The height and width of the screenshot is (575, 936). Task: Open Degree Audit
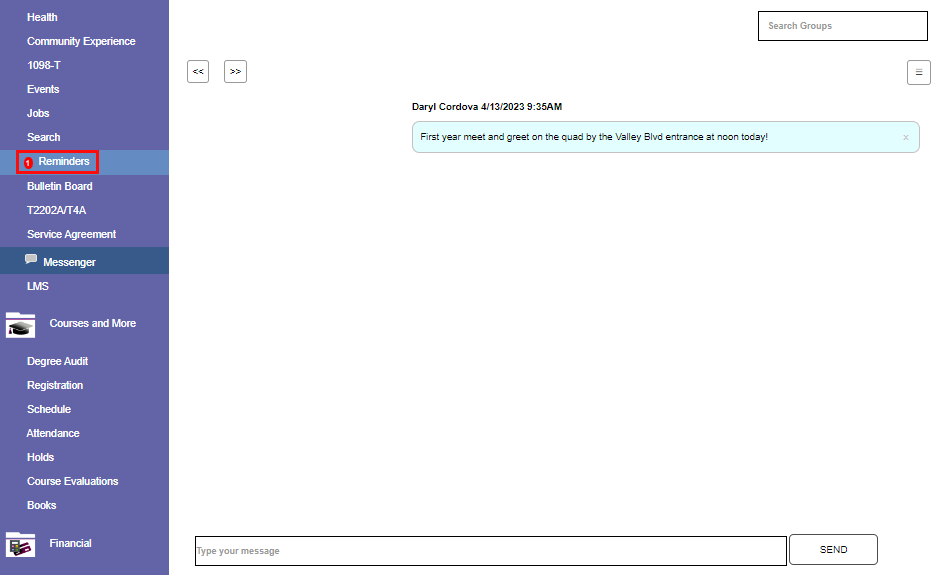point(57,361)
